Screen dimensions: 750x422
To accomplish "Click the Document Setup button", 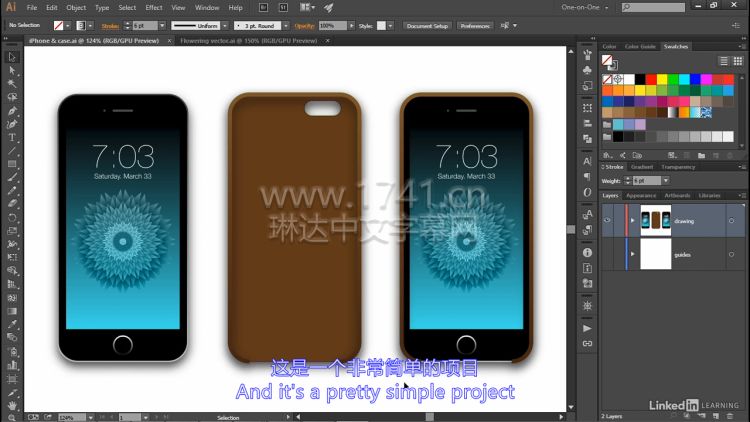I will 427,26.
